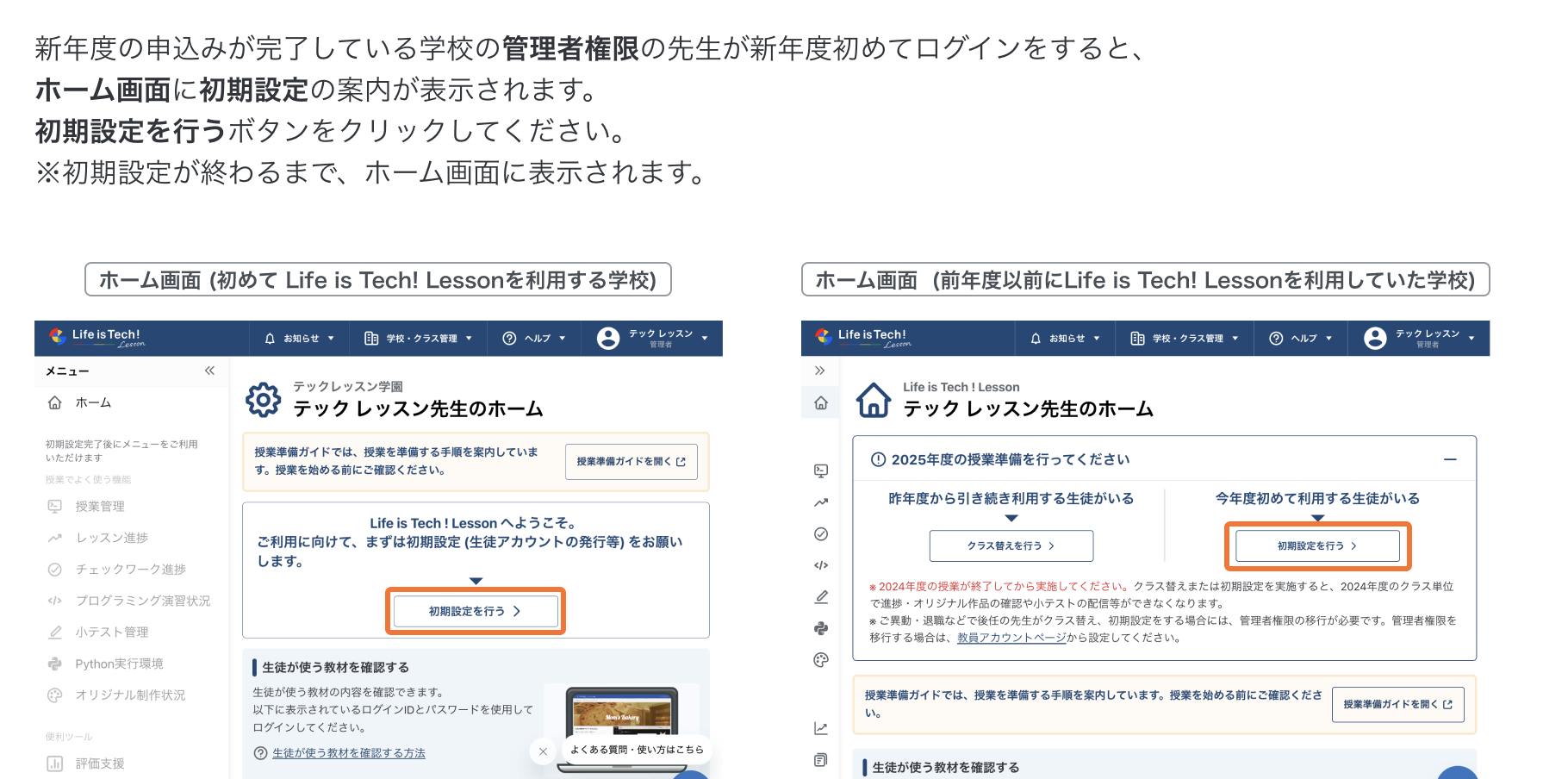
Task: Collapse the 2025年度の授業準備 panel with the minus icon
Action: tap(1450, 460)
